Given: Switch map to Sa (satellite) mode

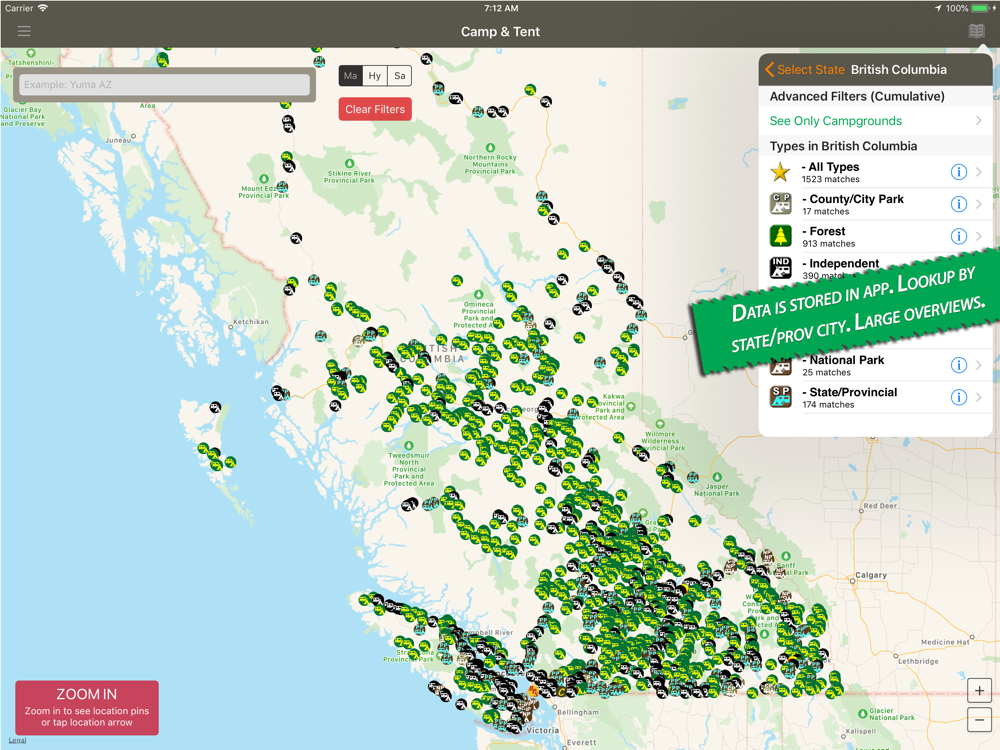Looking at the screenshot, I should click(x=400, y=76).
